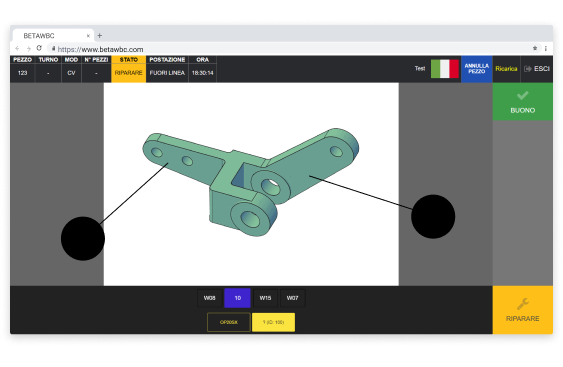Switch to the W15 tab
Viewport: 563px width, 367px height.
point(265,298)
